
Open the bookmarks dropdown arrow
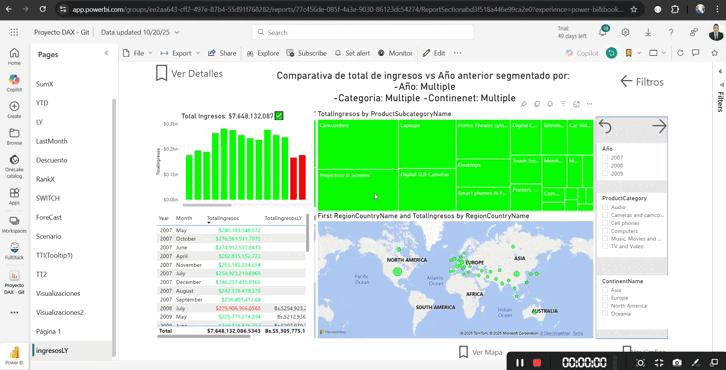(639, 53)
